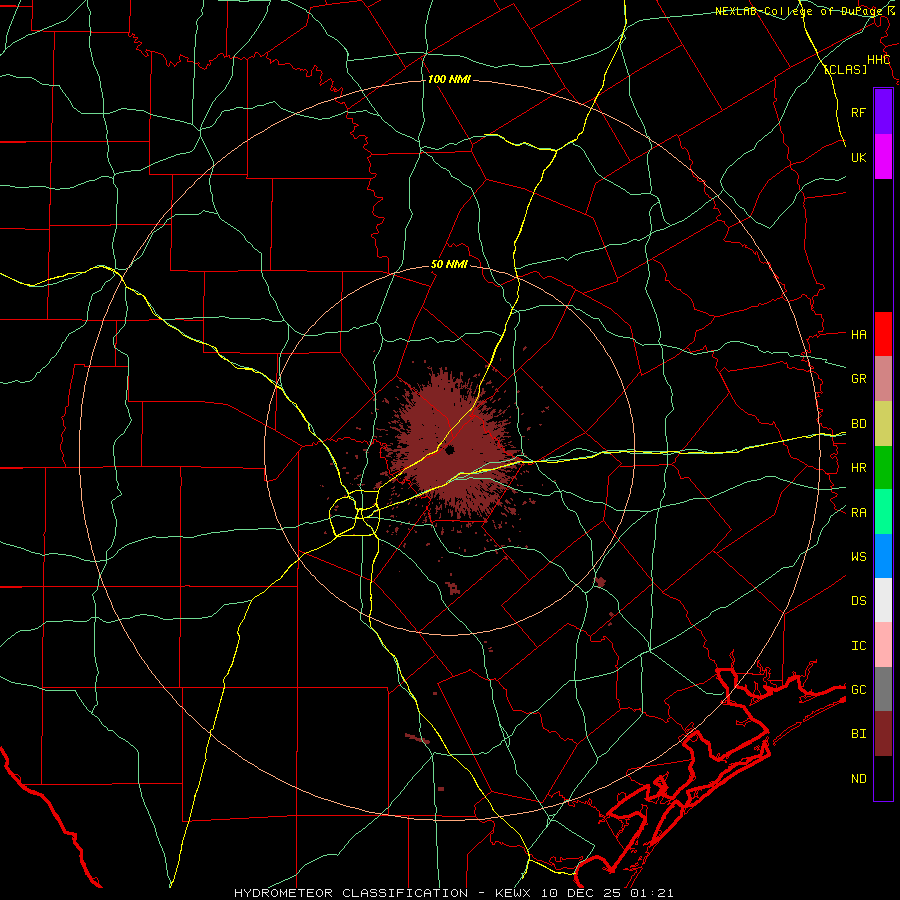Click the DS white legend swatch
Viewport: 900px width, 900px height.
tap(883, 600)
